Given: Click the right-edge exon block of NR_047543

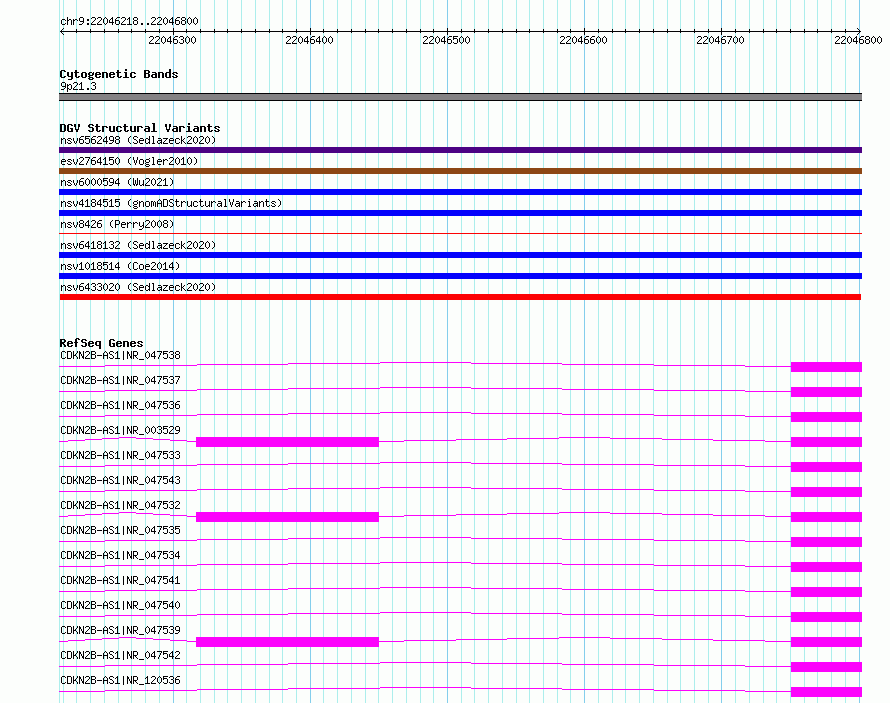Looking at the screenshot, I should click(x=826, y=492).
